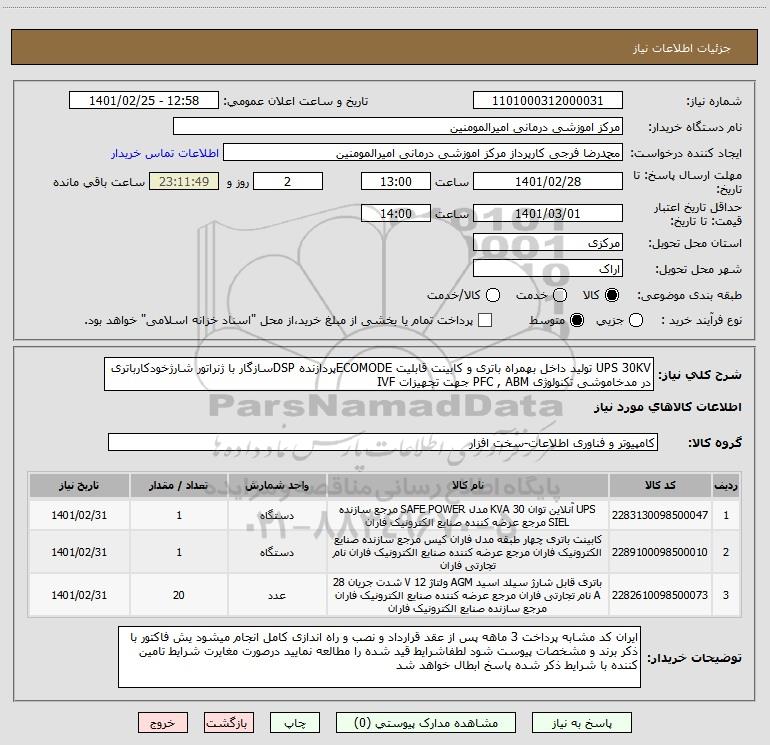Select product code 2282610098500073
The width and height of the screenshot is (770, 745).
pos(660,595)
